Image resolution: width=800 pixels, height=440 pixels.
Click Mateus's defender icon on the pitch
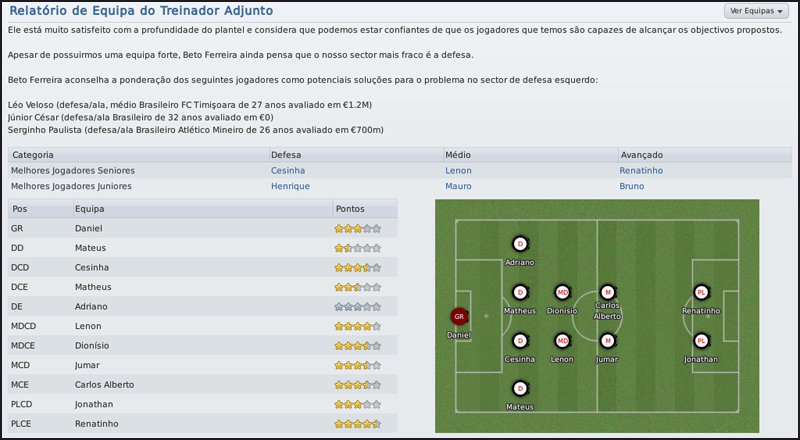[x=520, y=388]
